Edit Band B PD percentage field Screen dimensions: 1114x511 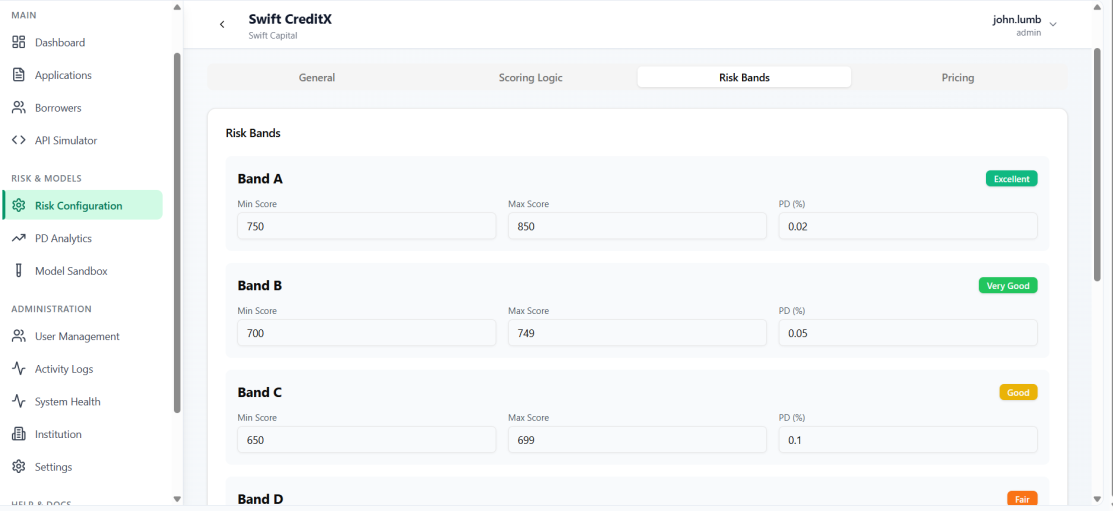tap(907, 333)
